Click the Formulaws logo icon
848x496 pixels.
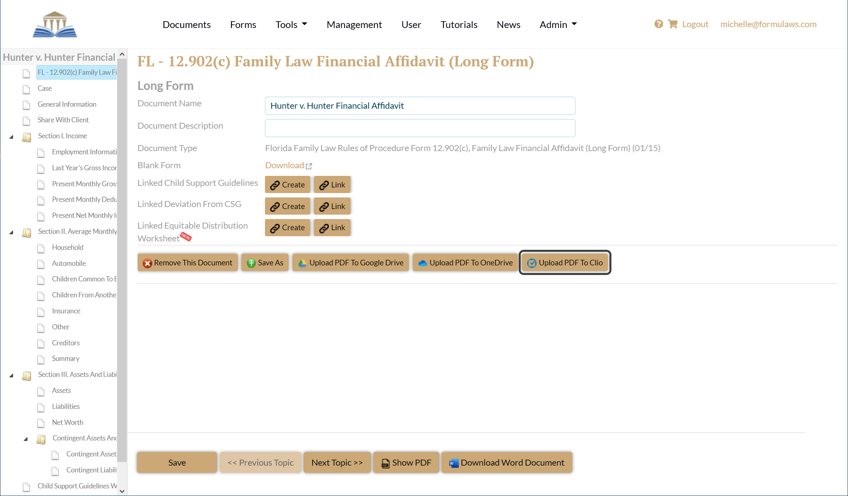pyautogui.click(x=55, y=24)
